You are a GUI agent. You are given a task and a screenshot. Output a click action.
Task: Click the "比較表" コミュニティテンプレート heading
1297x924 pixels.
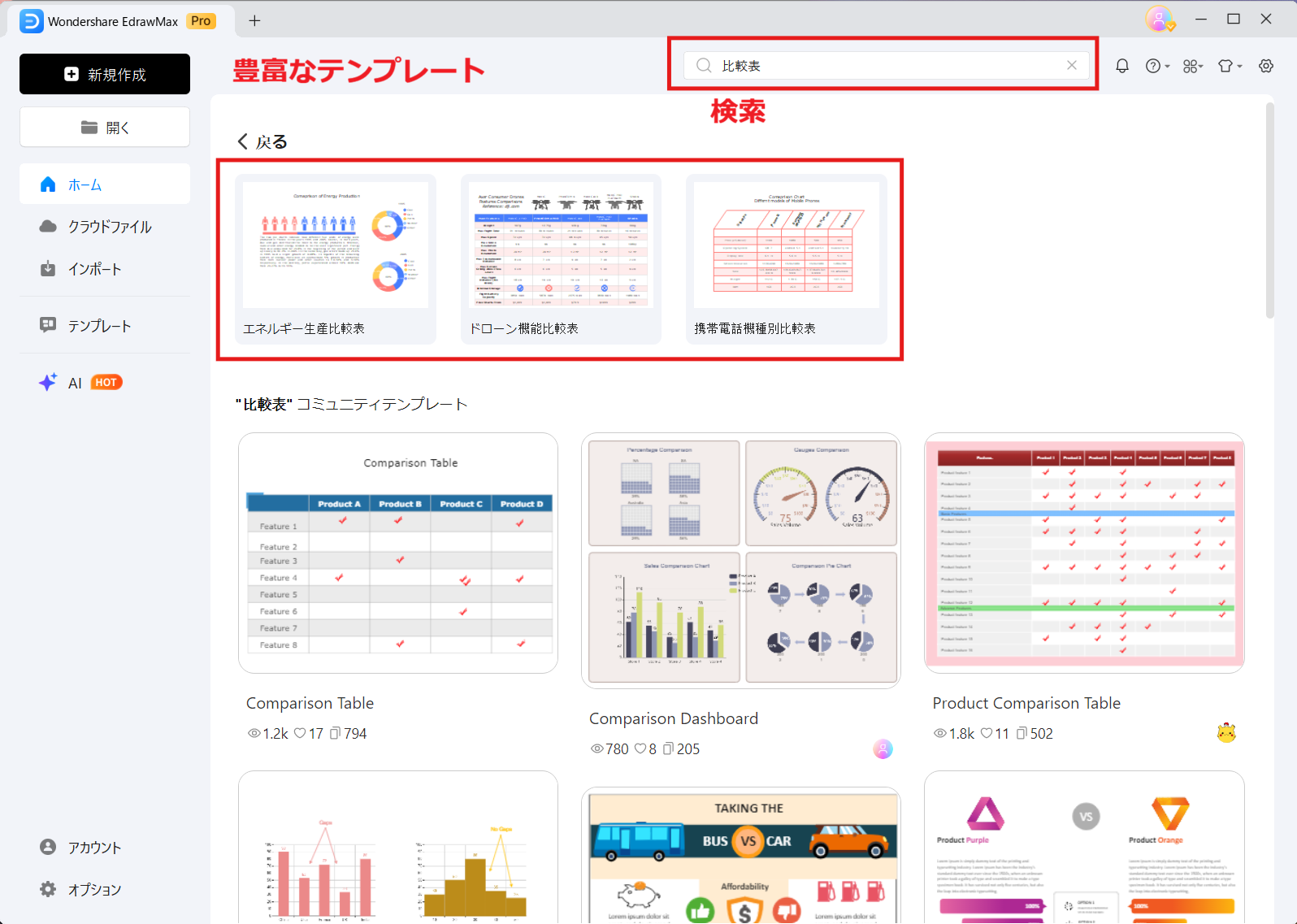[x=351, y=404]
